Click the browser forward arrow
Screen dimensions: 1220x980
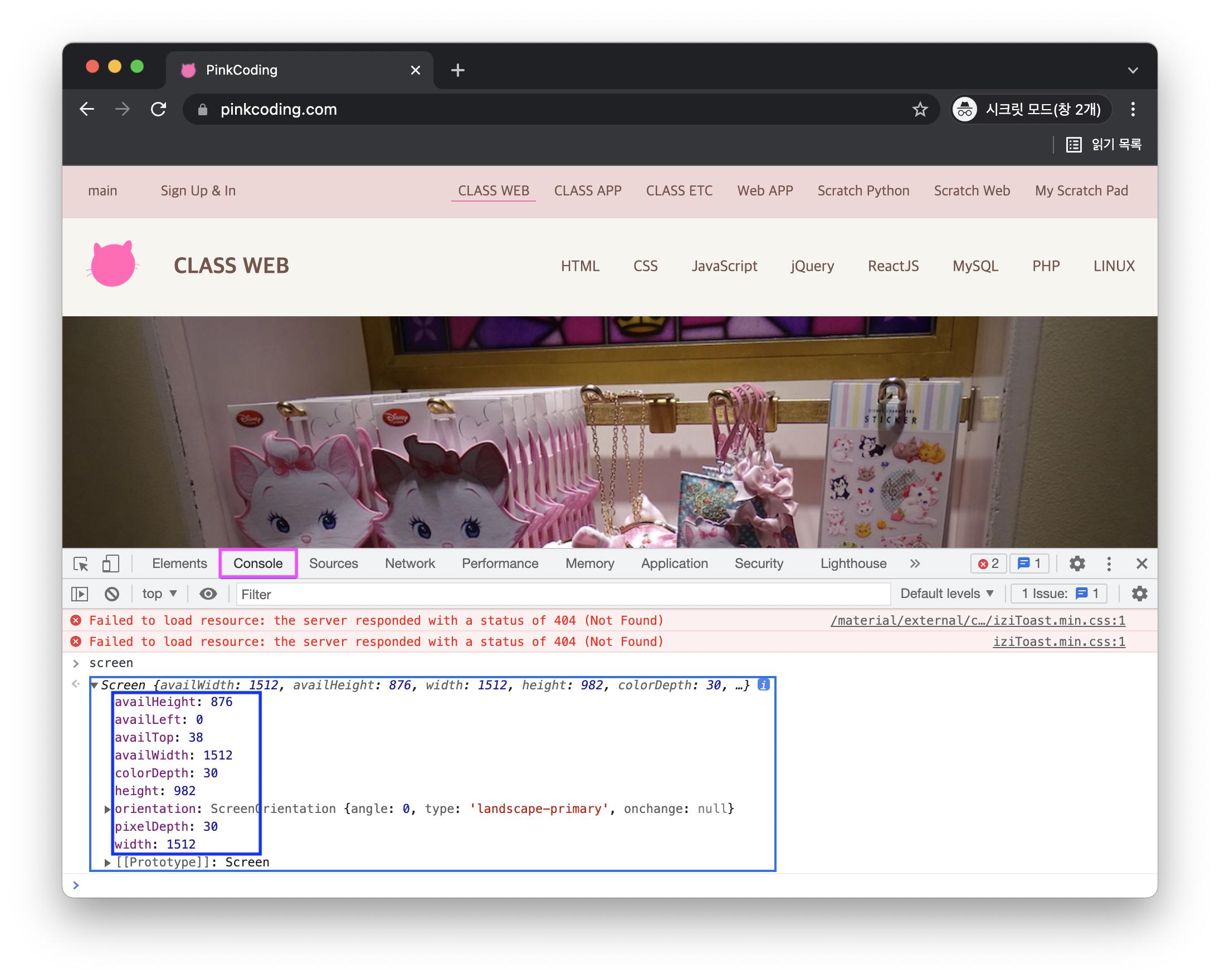tap(122, 109)
